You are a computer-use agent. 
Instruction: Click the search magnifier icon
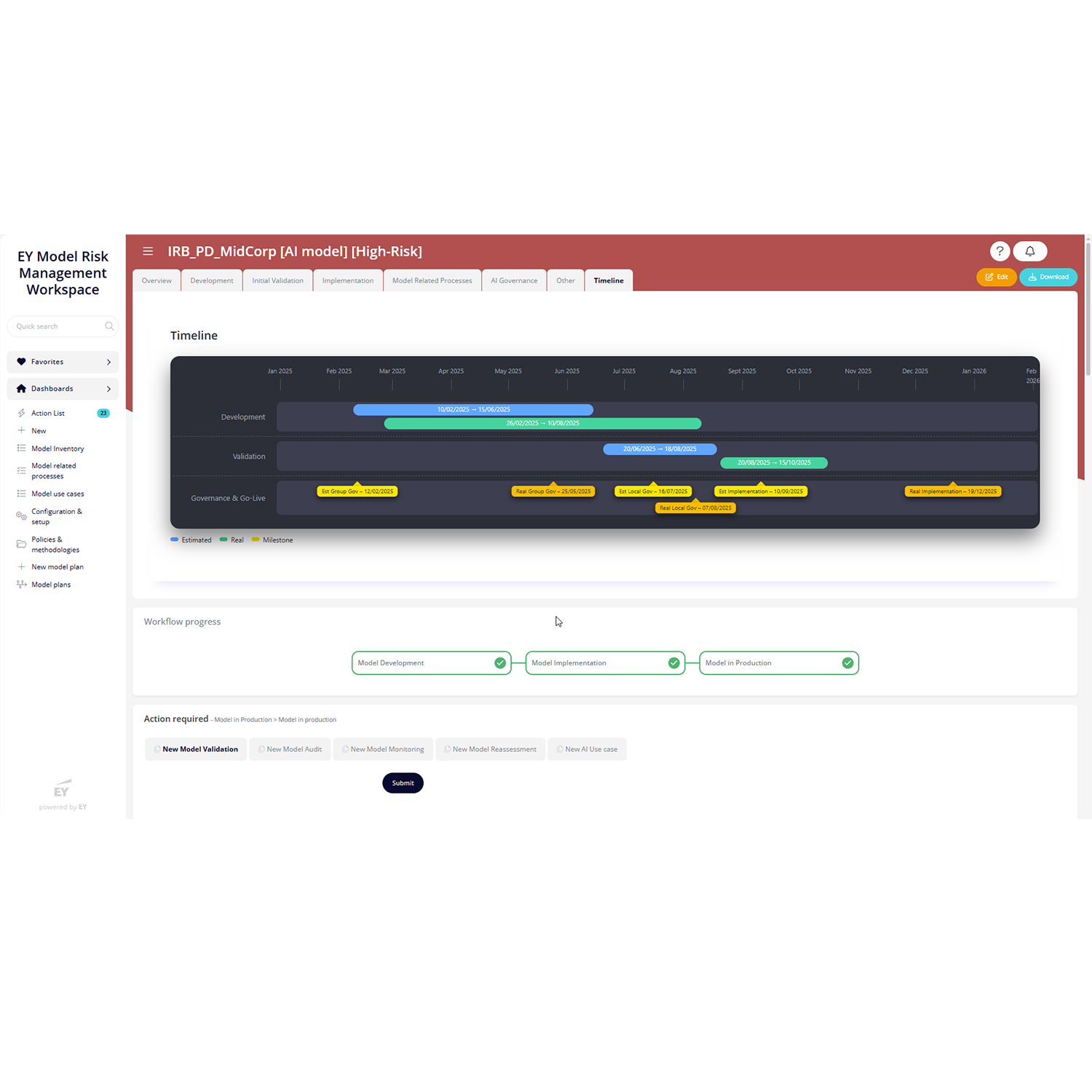point(109,326)
